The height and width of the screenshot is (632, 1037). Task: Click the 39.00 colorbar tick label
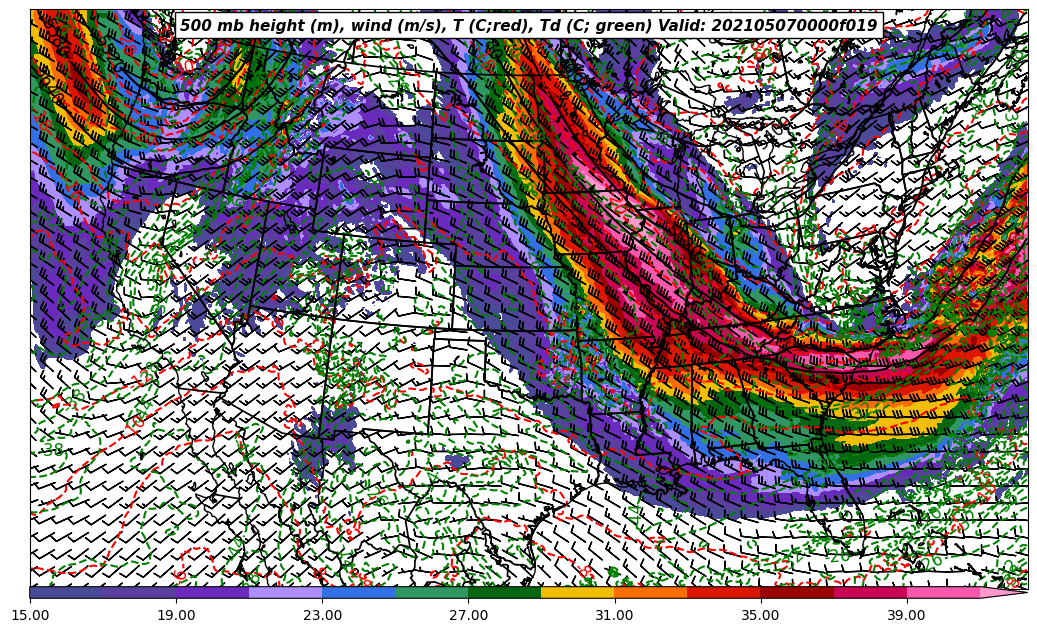click(906, 614)
